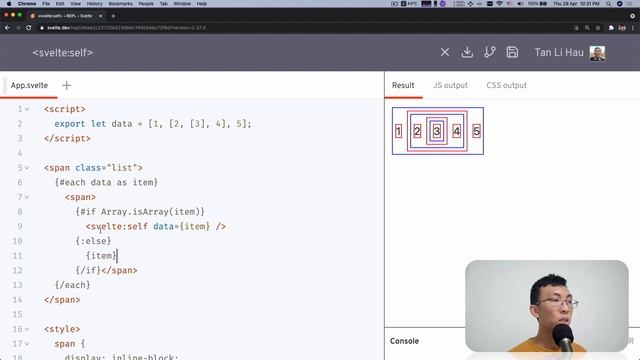This screenshot has width=640, height=360.
Task: Download the REPL project as zip
Action: tap(467, 52)
